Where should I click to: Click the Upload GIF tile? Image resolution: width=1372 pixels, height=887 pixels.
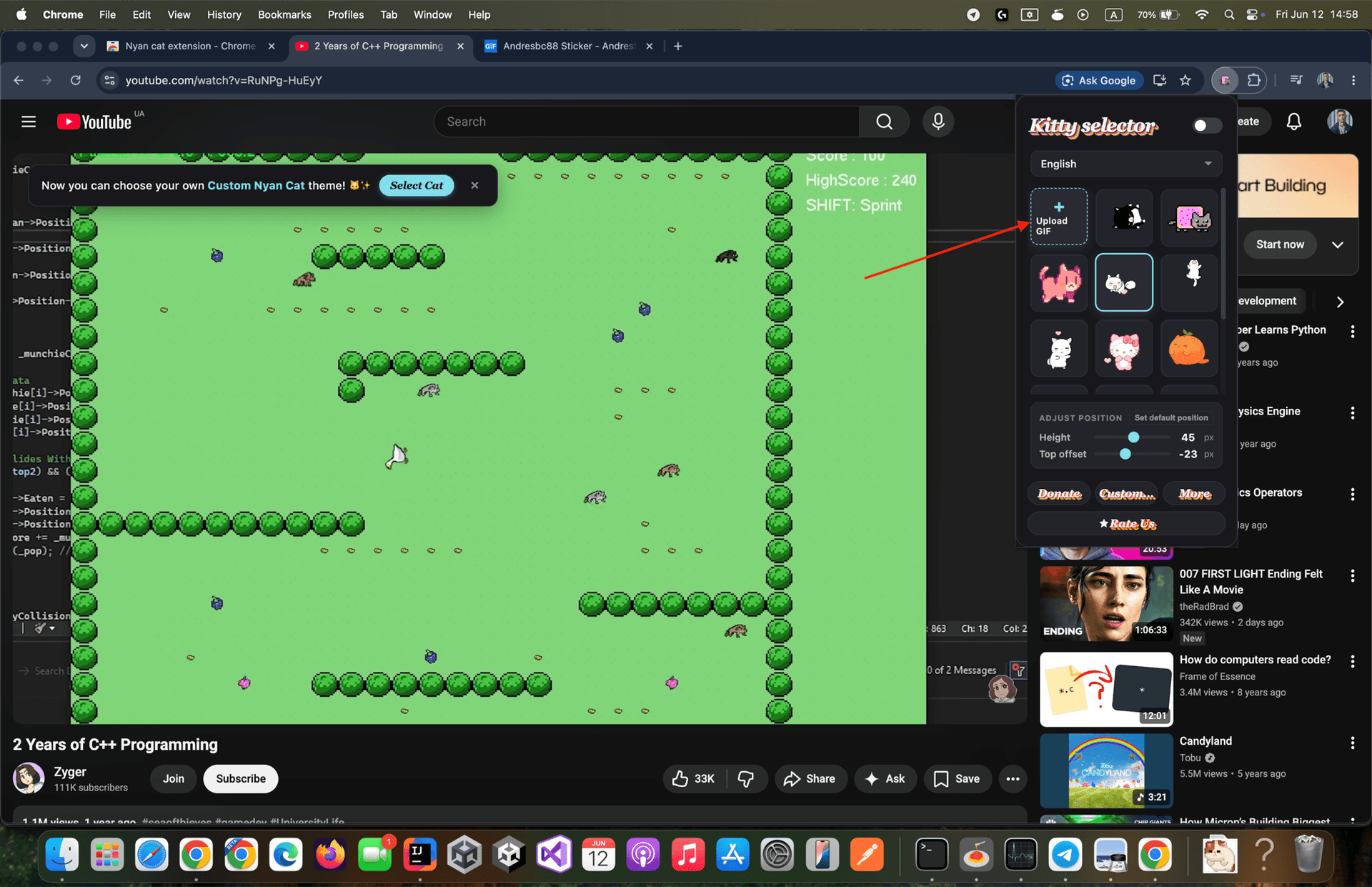pyautogui.click(x=1059, y=217)
